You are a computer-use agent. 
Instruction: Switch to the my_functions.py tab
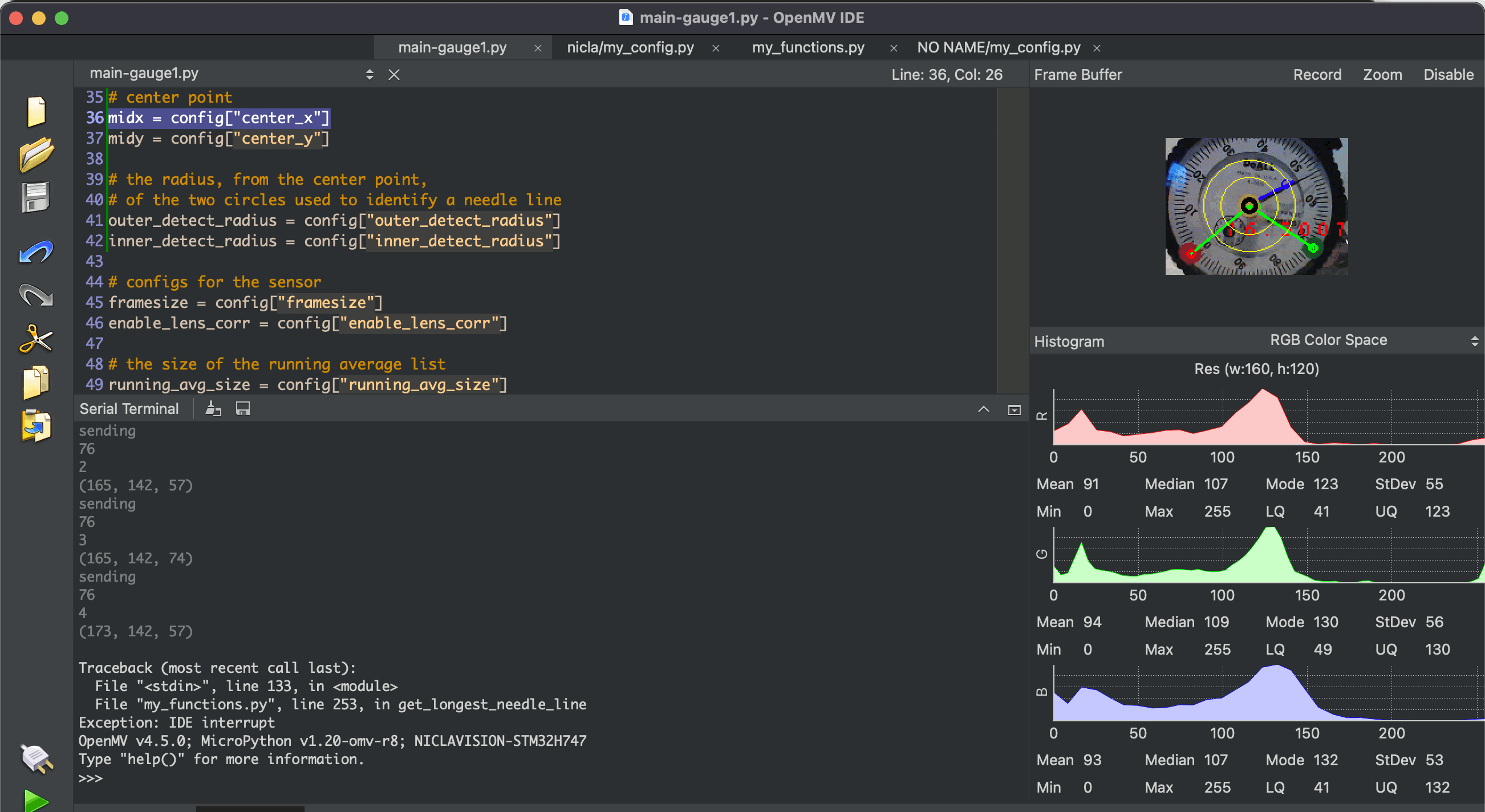[x=808, y=47]
